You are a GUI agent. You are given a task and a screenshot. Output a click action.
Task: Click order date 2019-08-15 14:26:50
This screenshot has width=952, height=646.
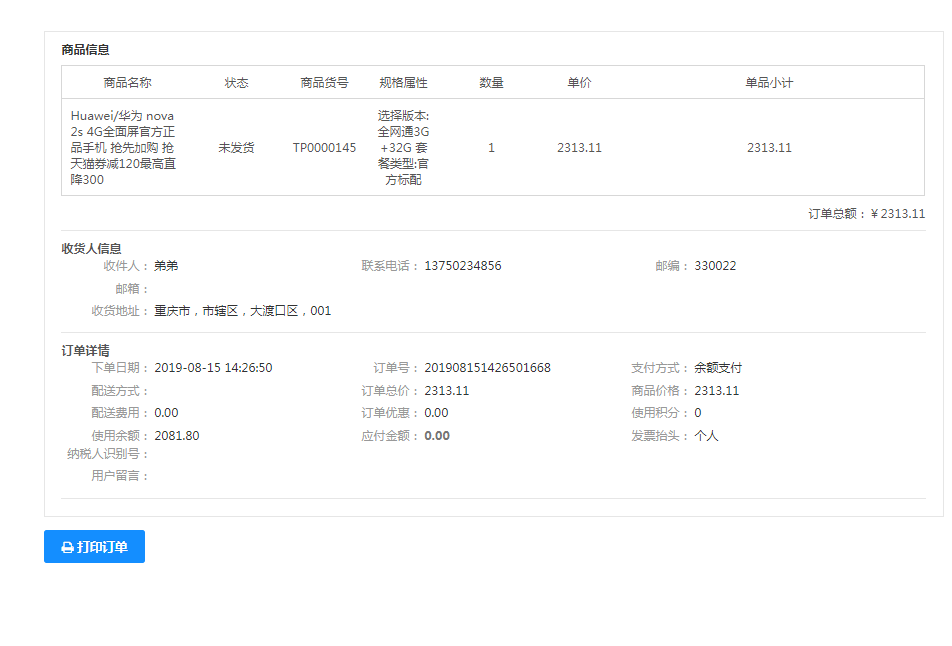[x=213, y=368]
